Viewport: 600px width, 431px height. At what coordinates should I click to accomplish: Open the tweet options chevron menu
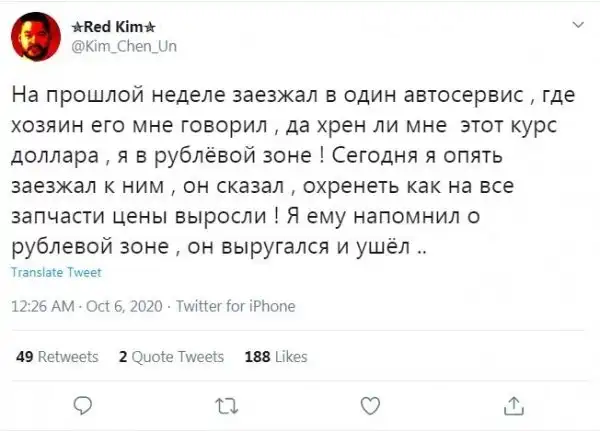576,26
